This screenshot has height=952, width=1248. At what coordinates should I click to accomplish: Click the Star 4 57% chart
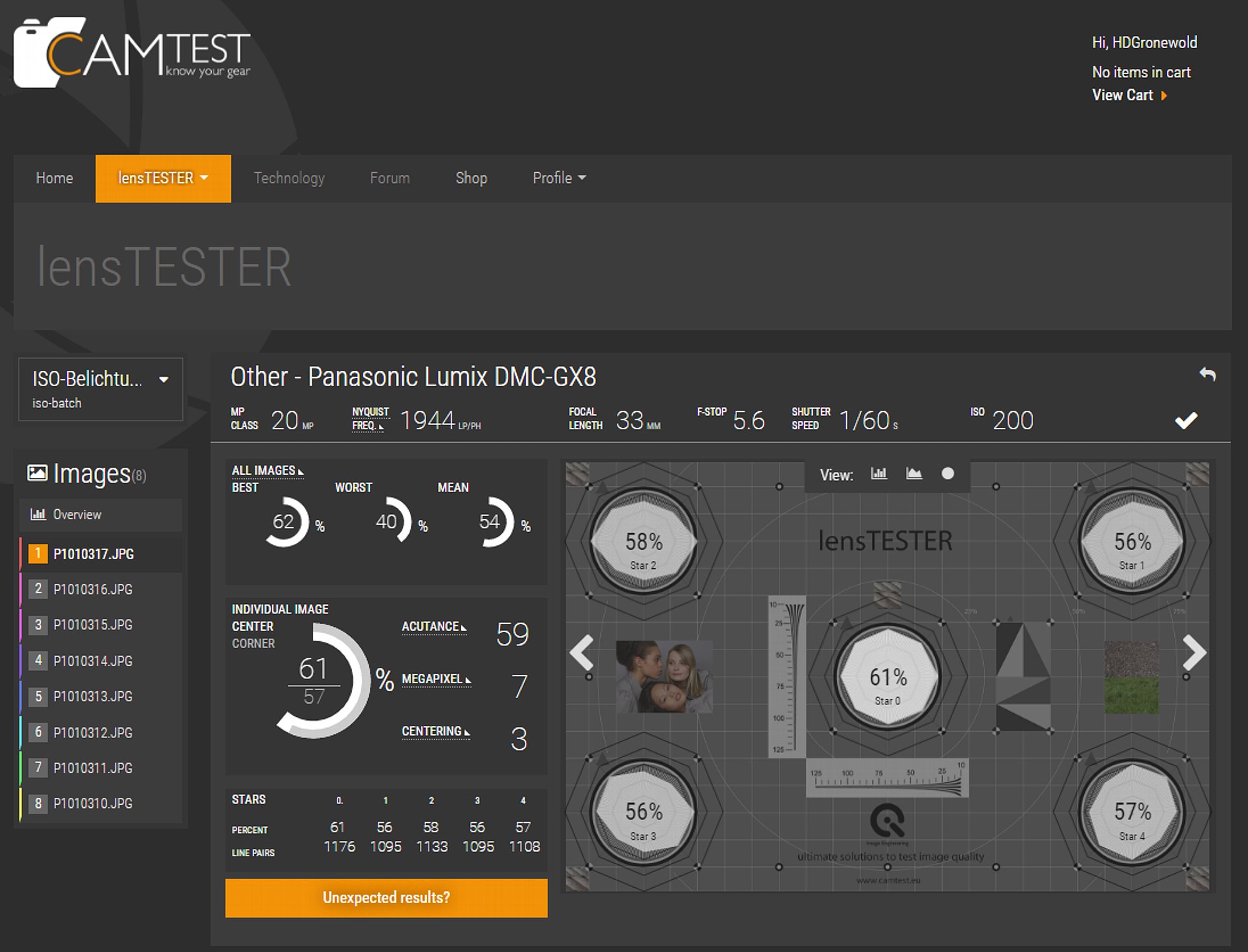tap(1132, 812)
